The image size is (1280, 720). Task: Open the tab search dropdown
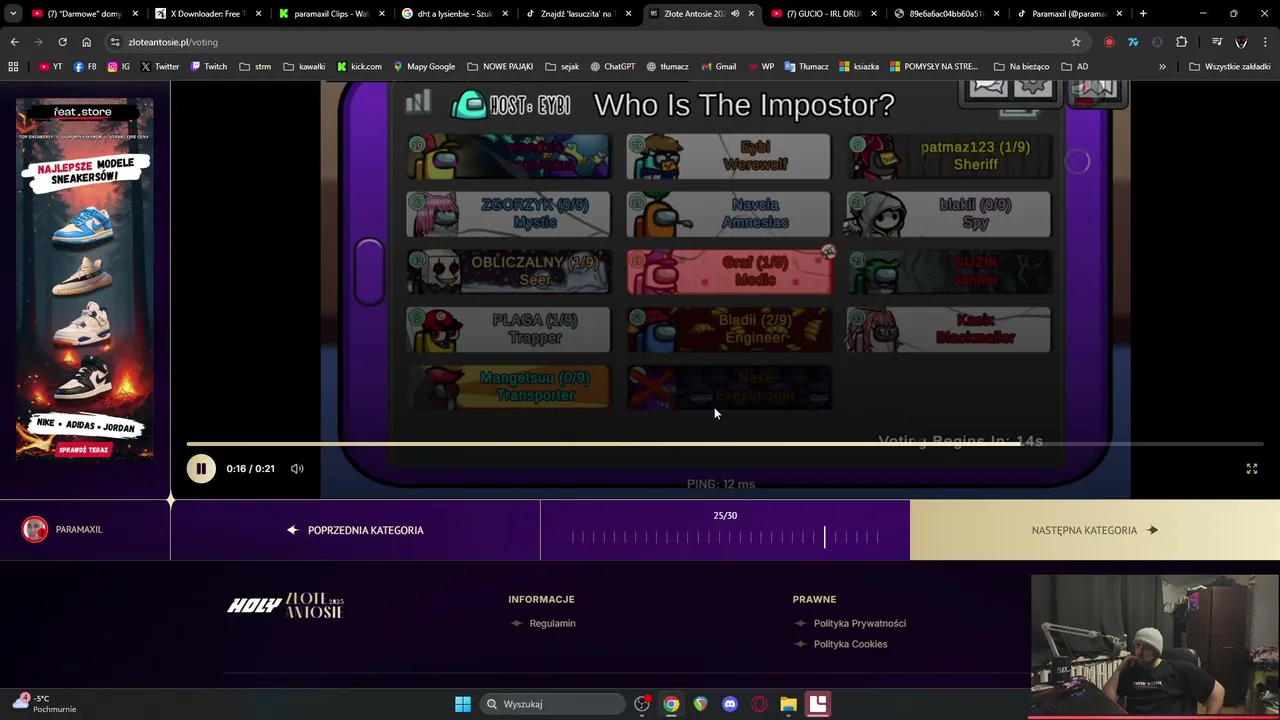pos(13,14)
